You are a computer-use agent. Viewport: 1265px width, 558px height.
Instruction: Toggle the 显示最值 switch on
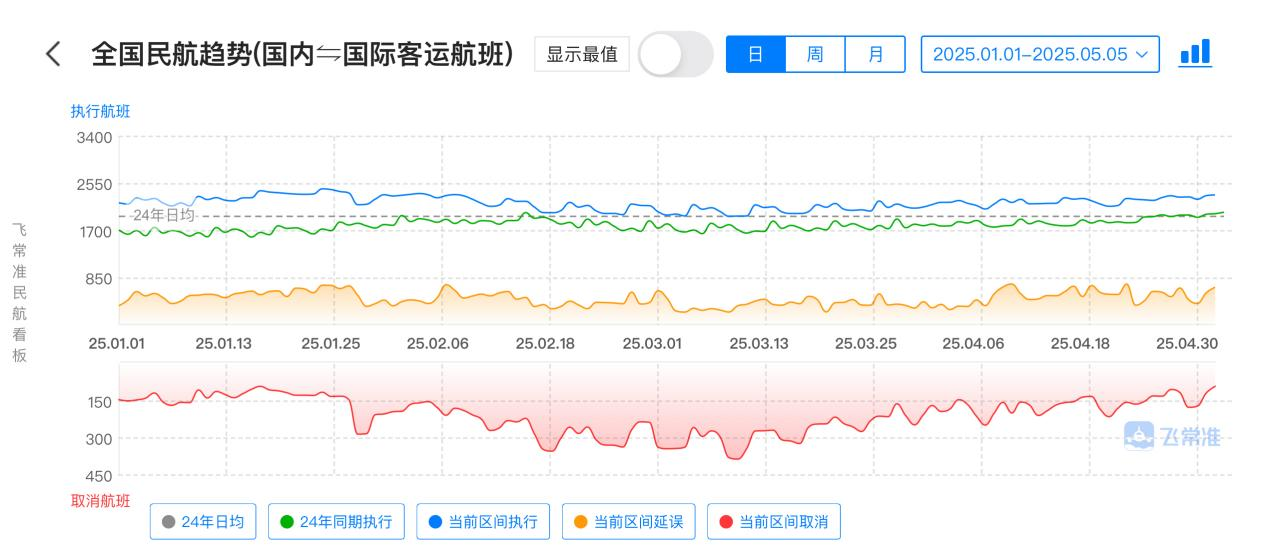(675, 54)
